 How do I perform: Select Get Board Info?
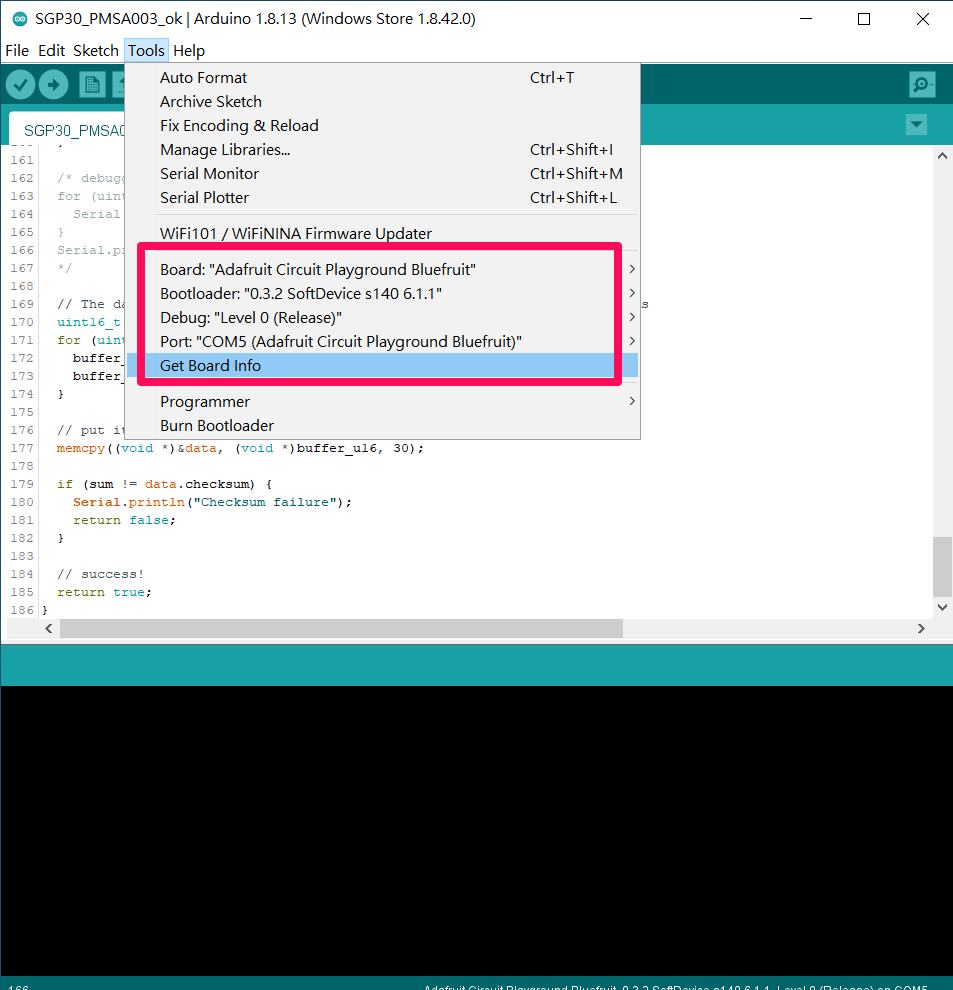click(x=382, y=366)
